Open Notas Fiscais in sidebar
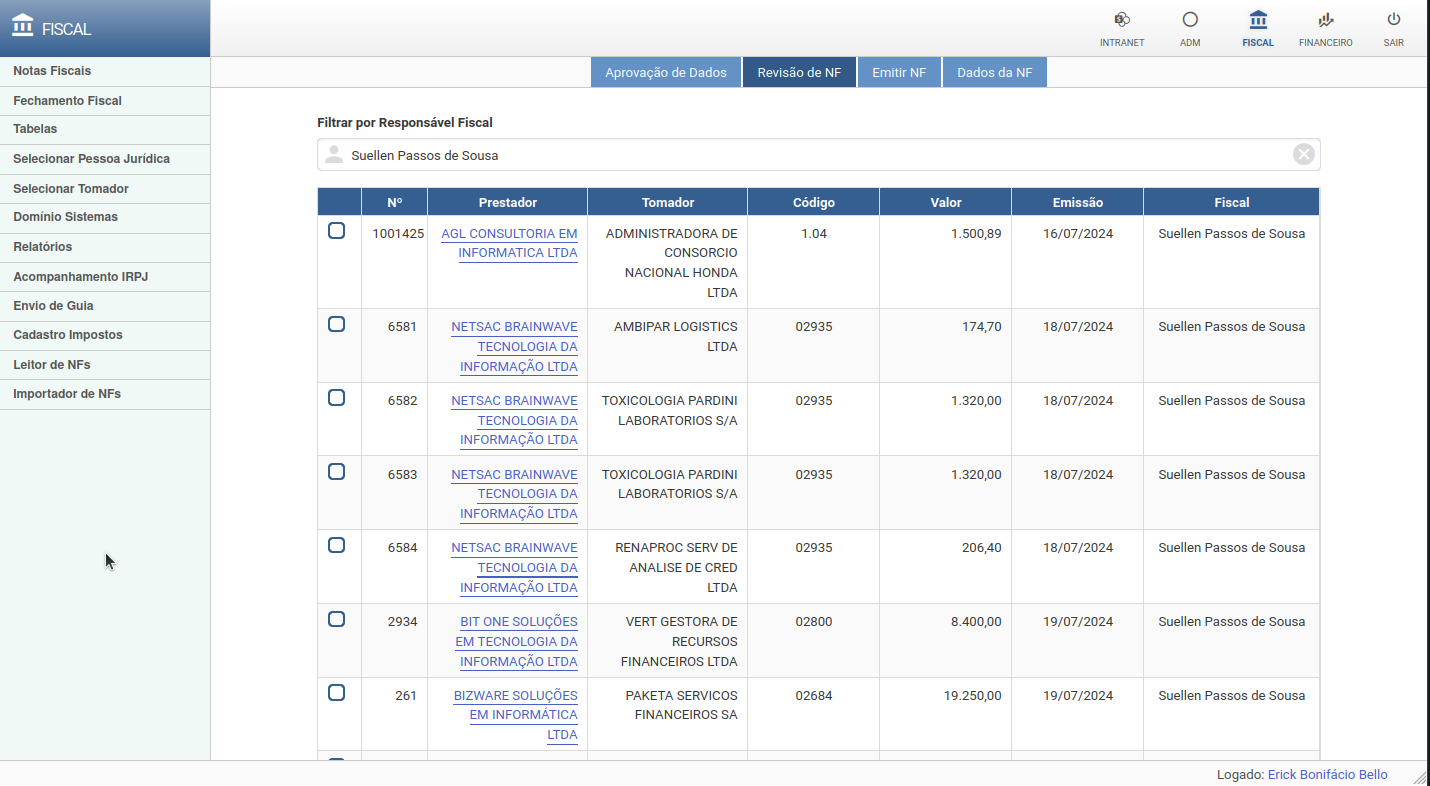1430x786 pixels. 105,71
